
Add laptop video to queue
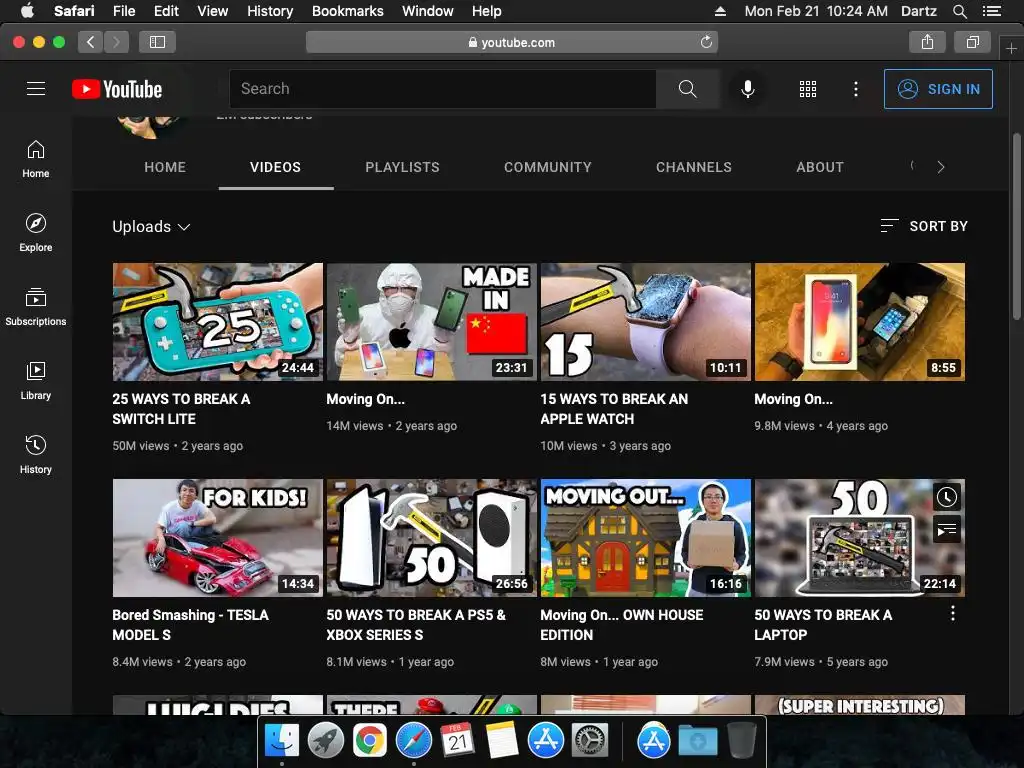[x=946, y=530]
